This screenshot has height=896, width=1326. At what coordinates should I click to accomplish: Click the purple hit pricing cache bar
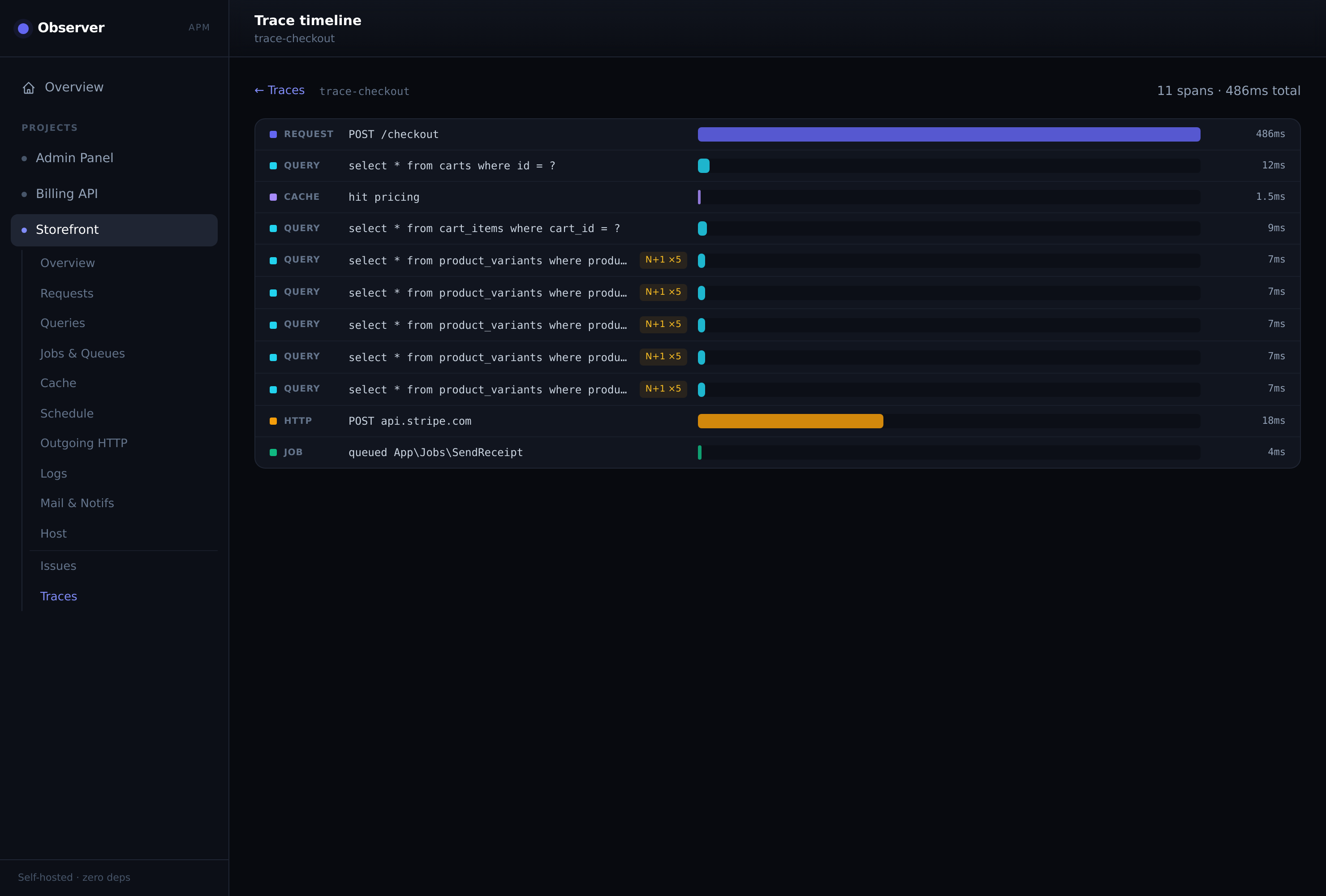(x=699, y=197)
